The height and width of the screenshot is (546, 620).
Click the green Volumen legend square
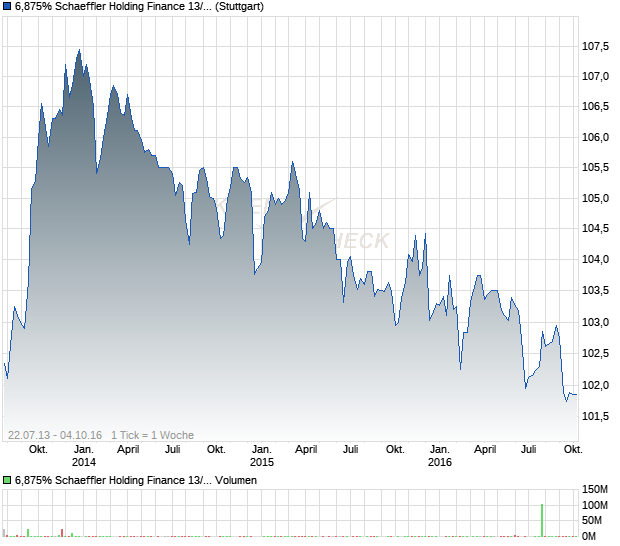tap(7, 480)
